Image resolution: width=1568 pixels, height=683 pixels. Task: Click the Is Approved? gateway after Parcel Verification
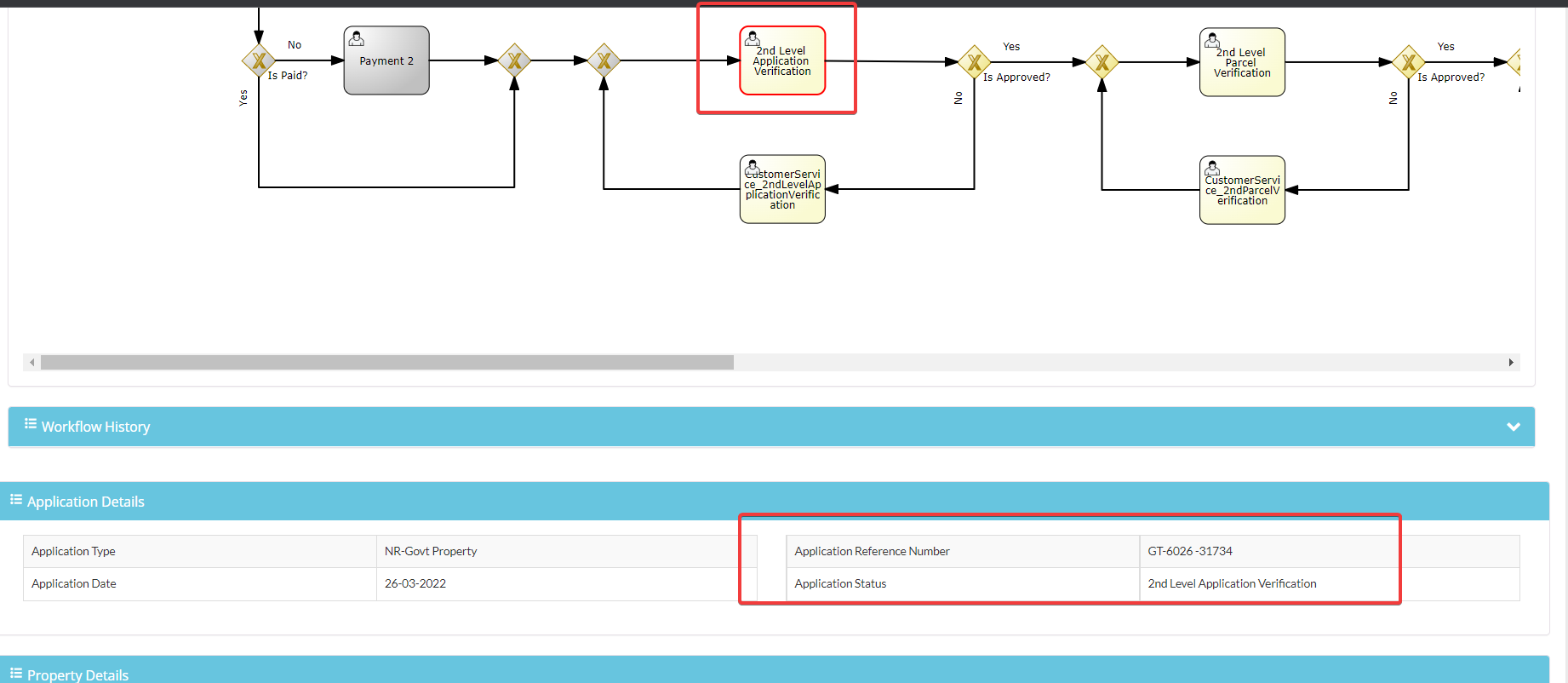[1409, 62]
